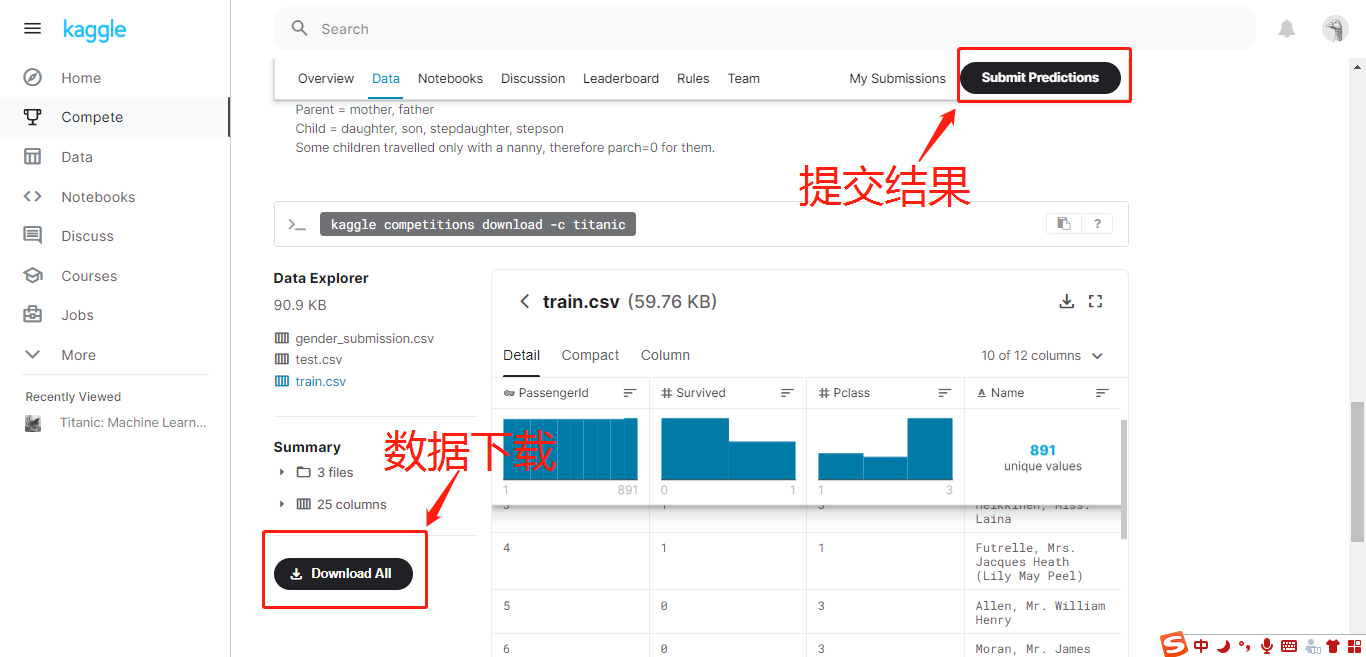Switch to the Compact view tab
1366x657 pixels.
point(590,355)
